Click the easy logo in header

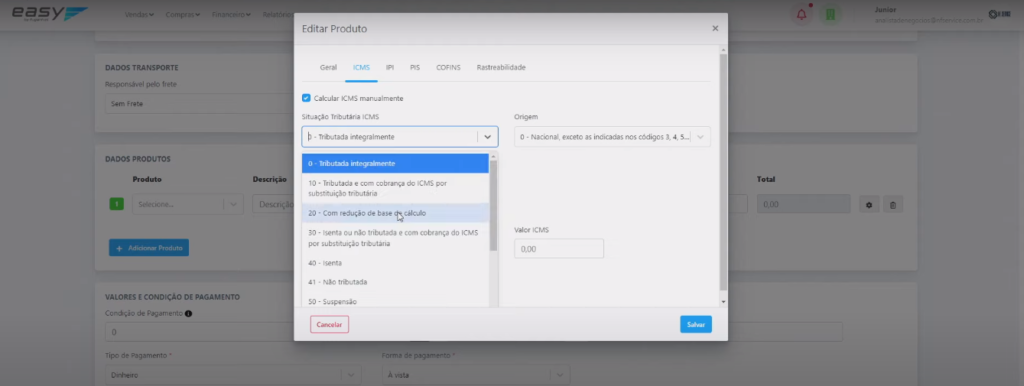tap(49, 14)
